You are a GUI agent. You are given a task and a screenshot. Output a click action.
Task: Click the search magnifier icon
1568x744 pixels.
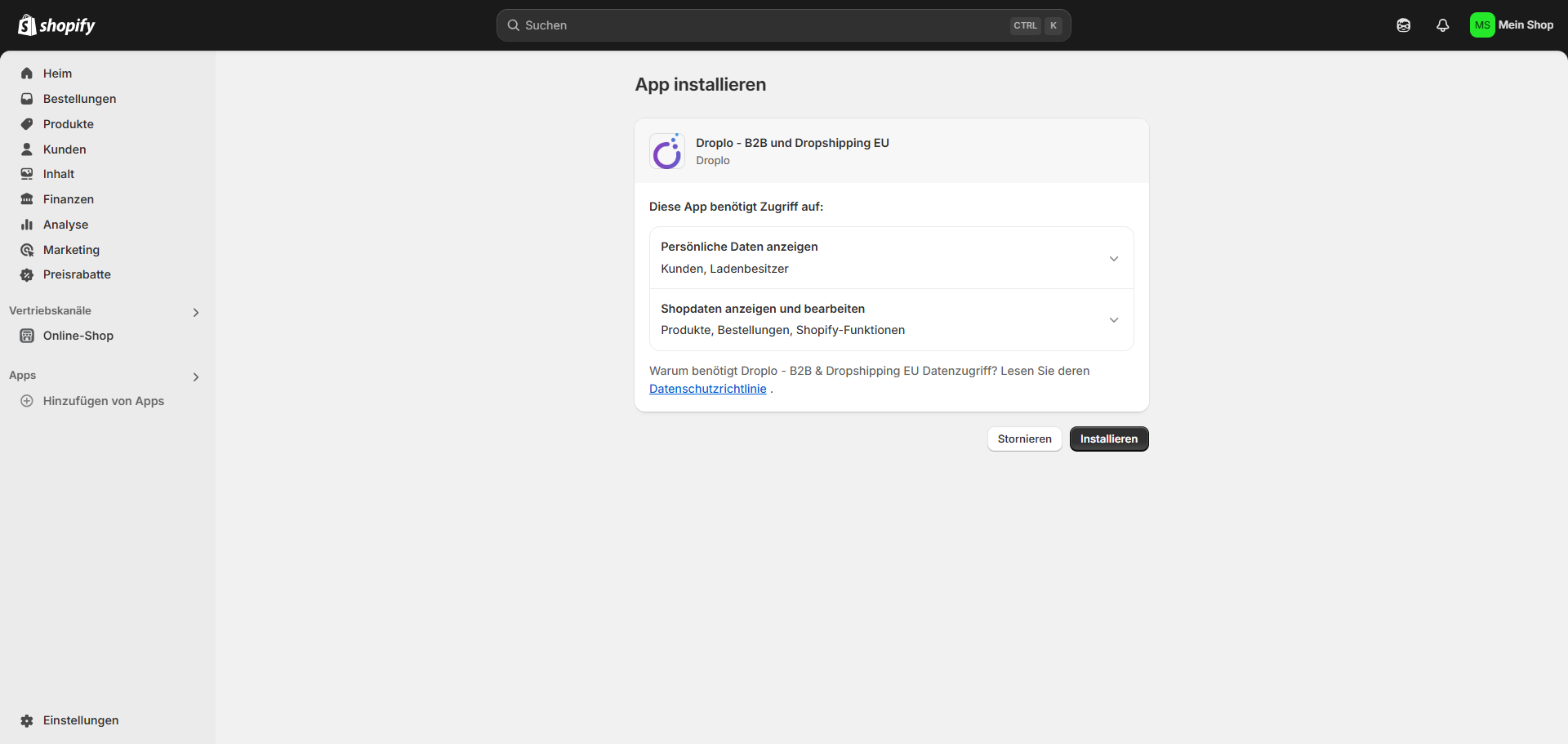point(514,25)
